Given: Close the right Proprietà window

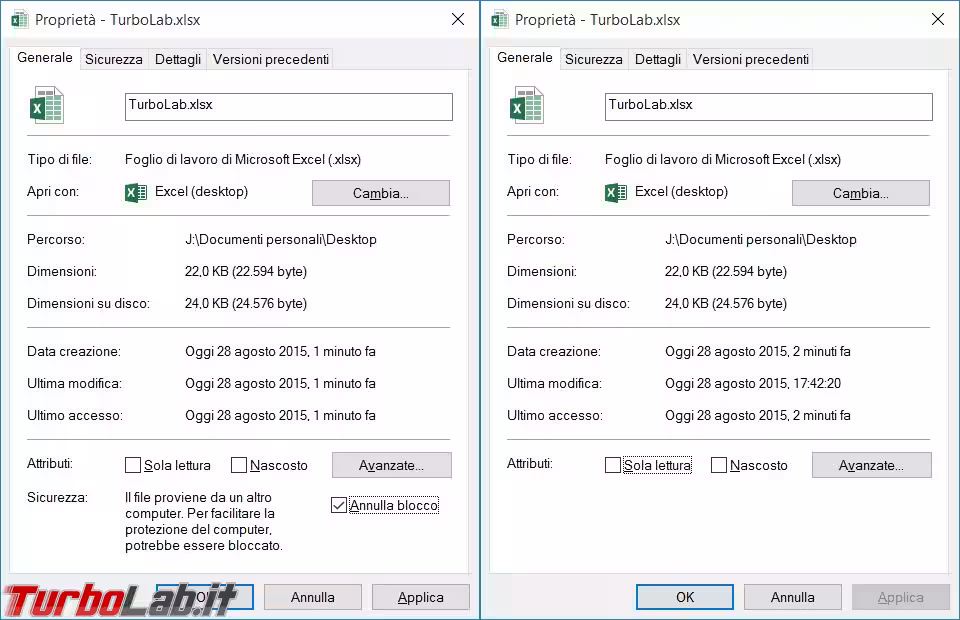Looking at the screenshot, I should (937, 19).
